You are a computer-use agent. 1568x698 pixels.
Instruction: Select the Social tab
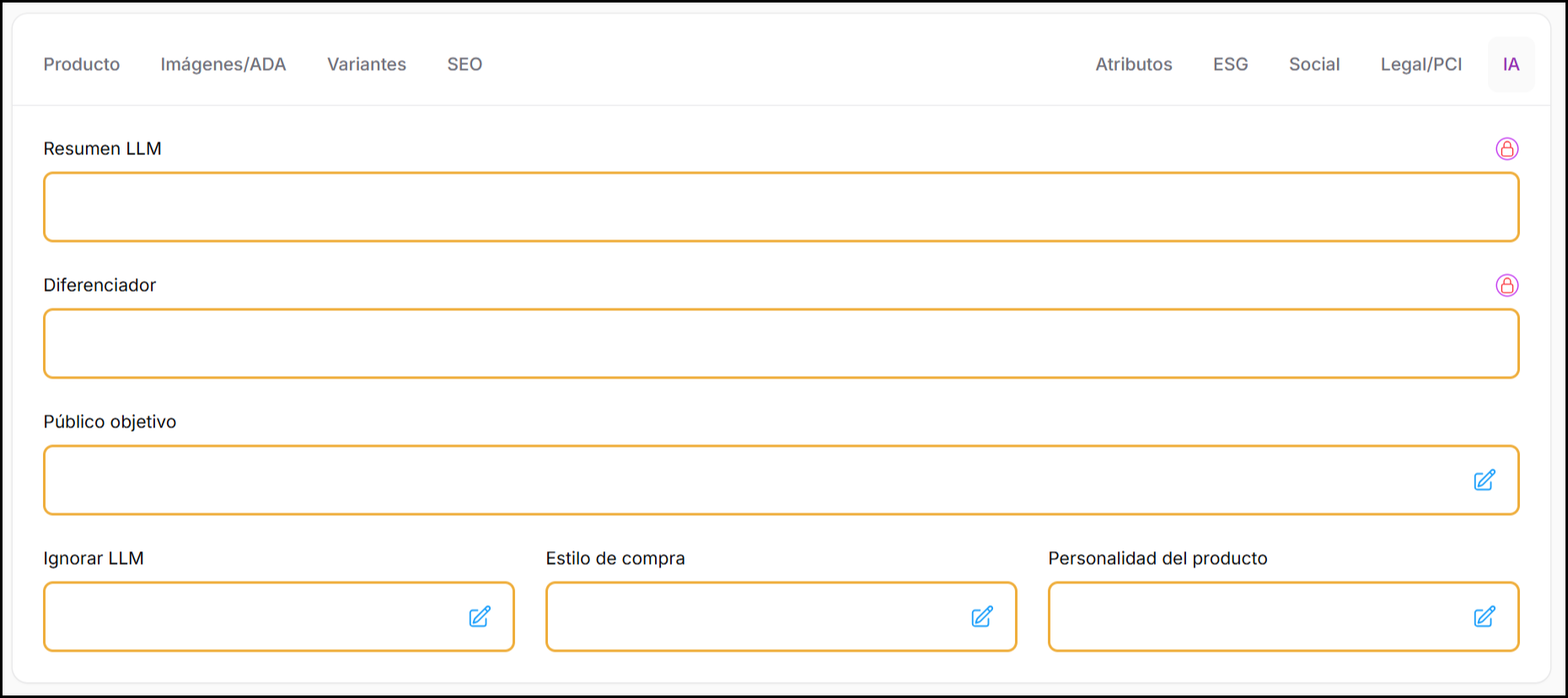[1314, 64]
